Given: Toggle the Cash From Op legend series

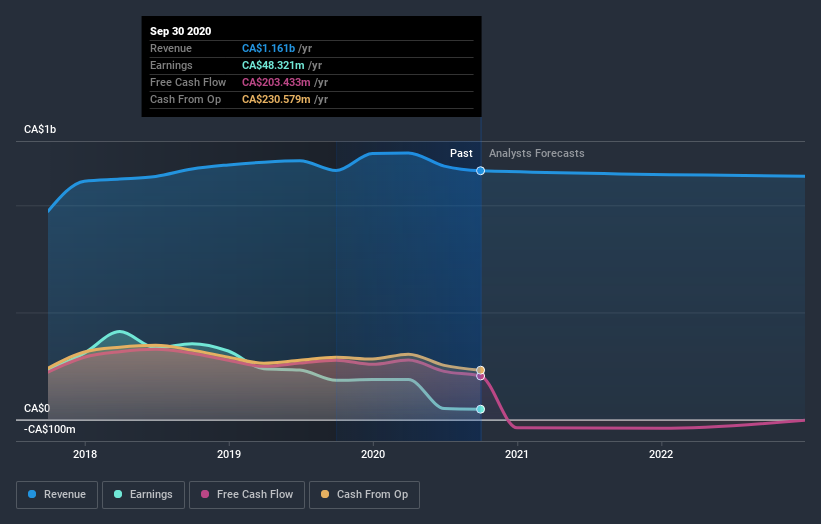Looking at the screenshot, I should 364,495.
